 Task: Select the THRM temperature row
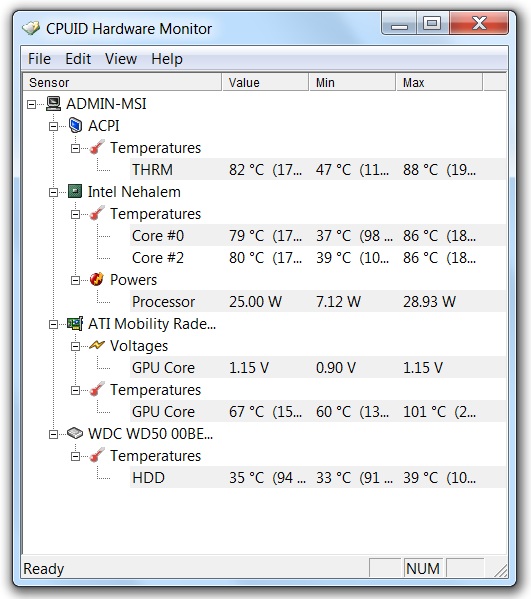pos(318,170)
